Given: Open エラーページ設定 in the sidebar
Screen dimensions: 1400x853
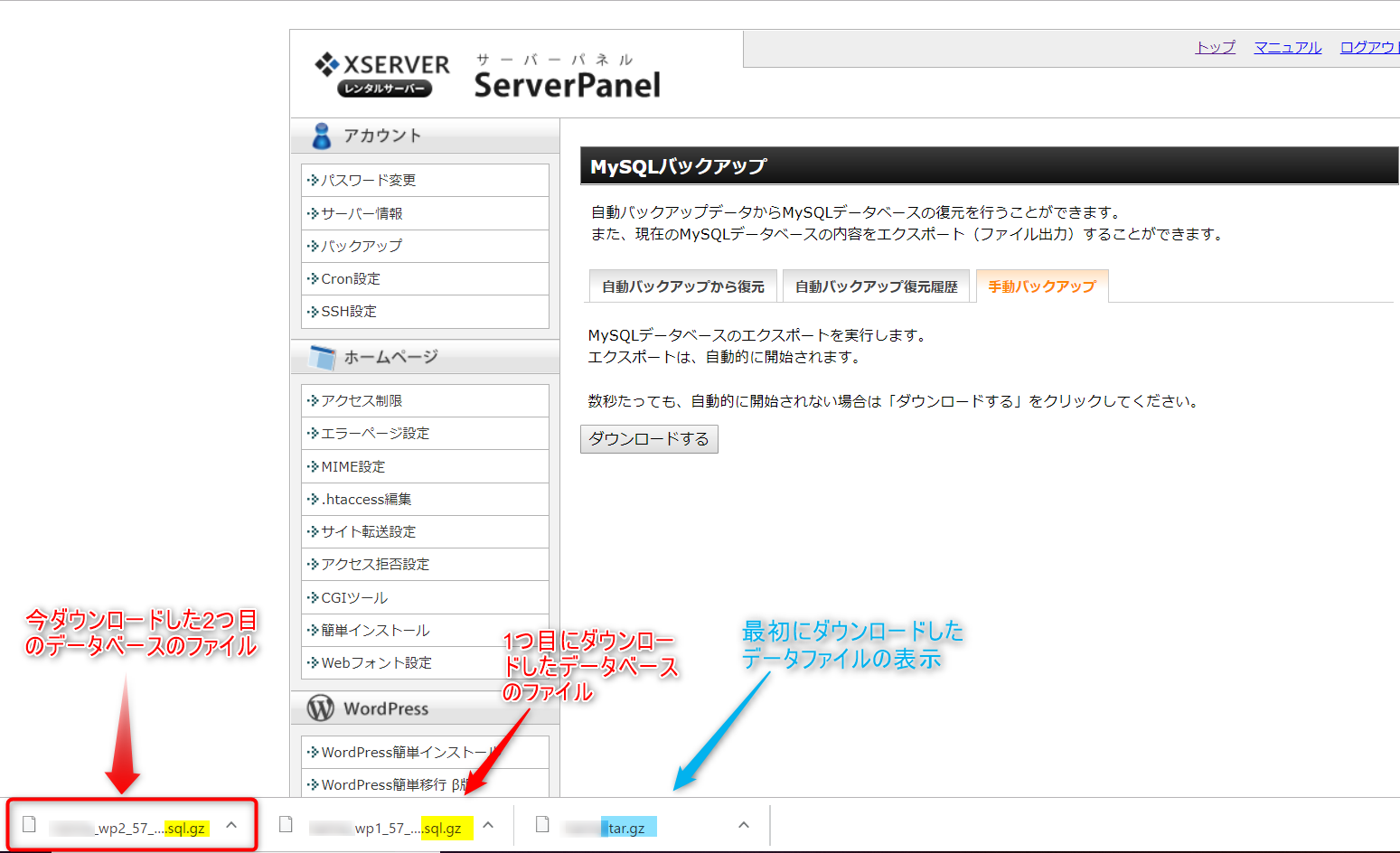Looking at the screenshot, I should (x=425, y=433).
